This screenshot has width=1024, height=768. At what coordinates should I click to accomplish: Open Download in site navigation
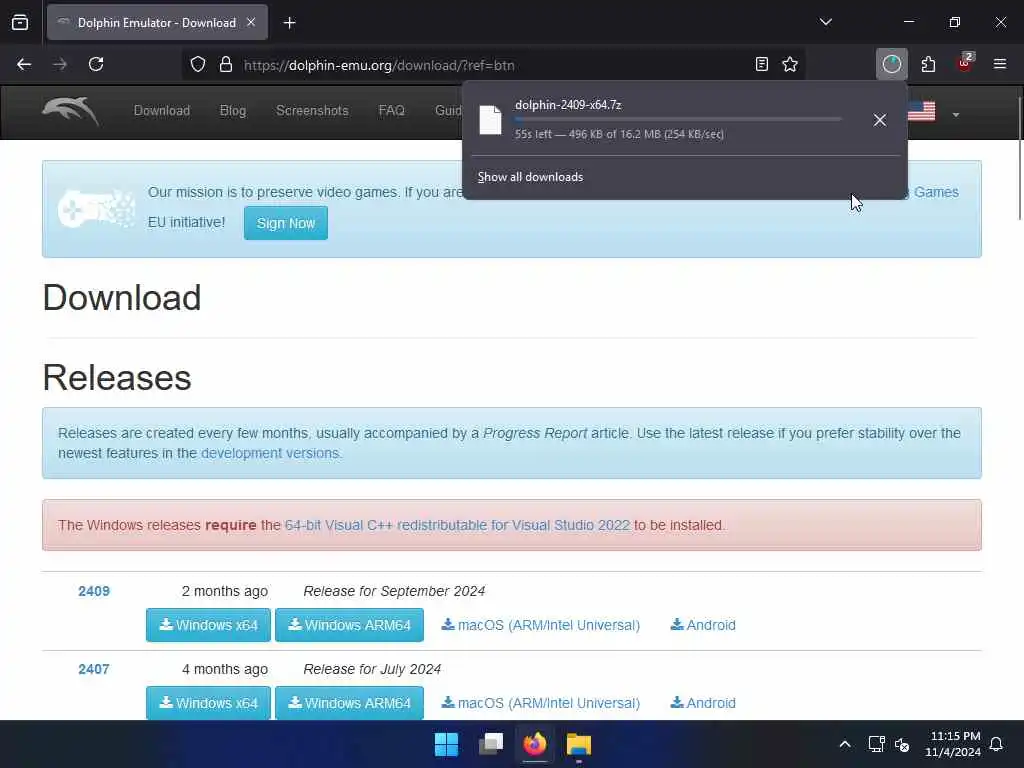click(x=162, y=110)
